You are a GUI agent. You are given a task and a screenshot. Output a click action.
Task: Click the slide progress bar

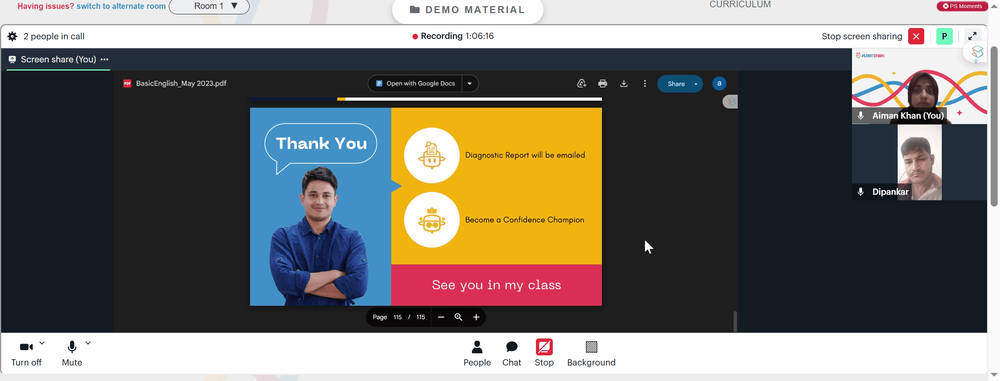[x=425, y=99]
